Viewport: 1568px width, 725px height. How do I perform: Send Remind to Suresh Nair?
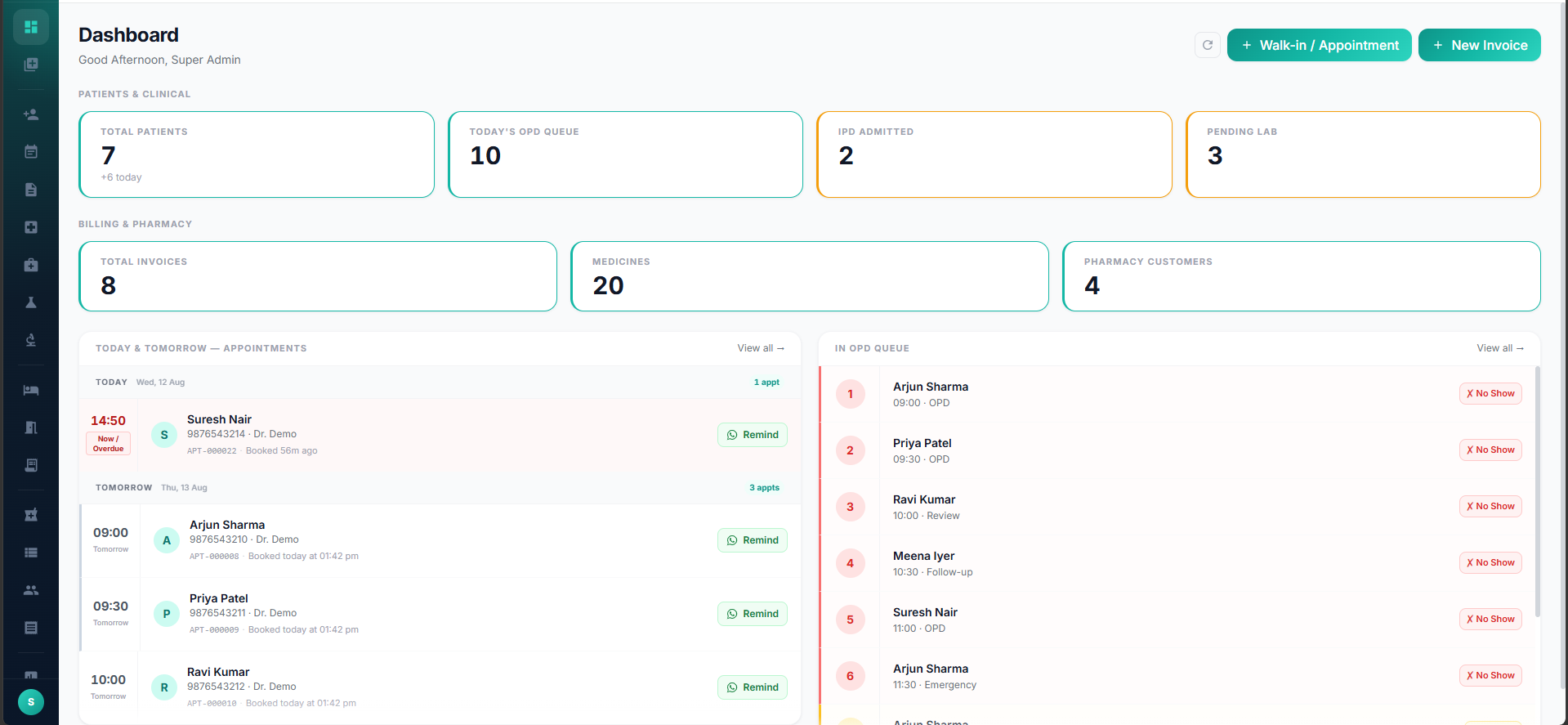(753, 435)
